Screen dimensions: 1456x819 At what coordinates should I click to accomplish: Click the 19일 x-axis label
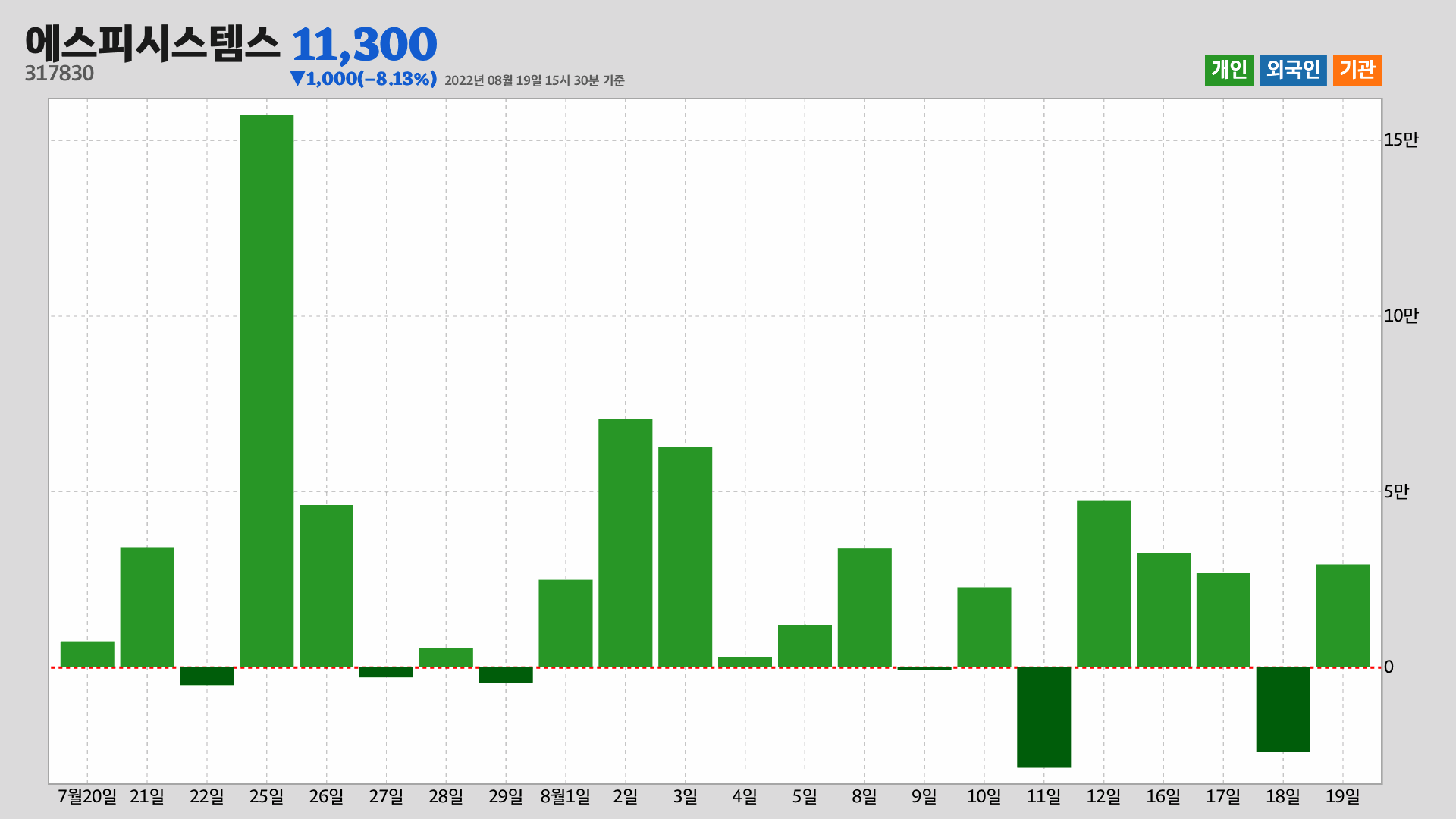[x=1343, y=796]
